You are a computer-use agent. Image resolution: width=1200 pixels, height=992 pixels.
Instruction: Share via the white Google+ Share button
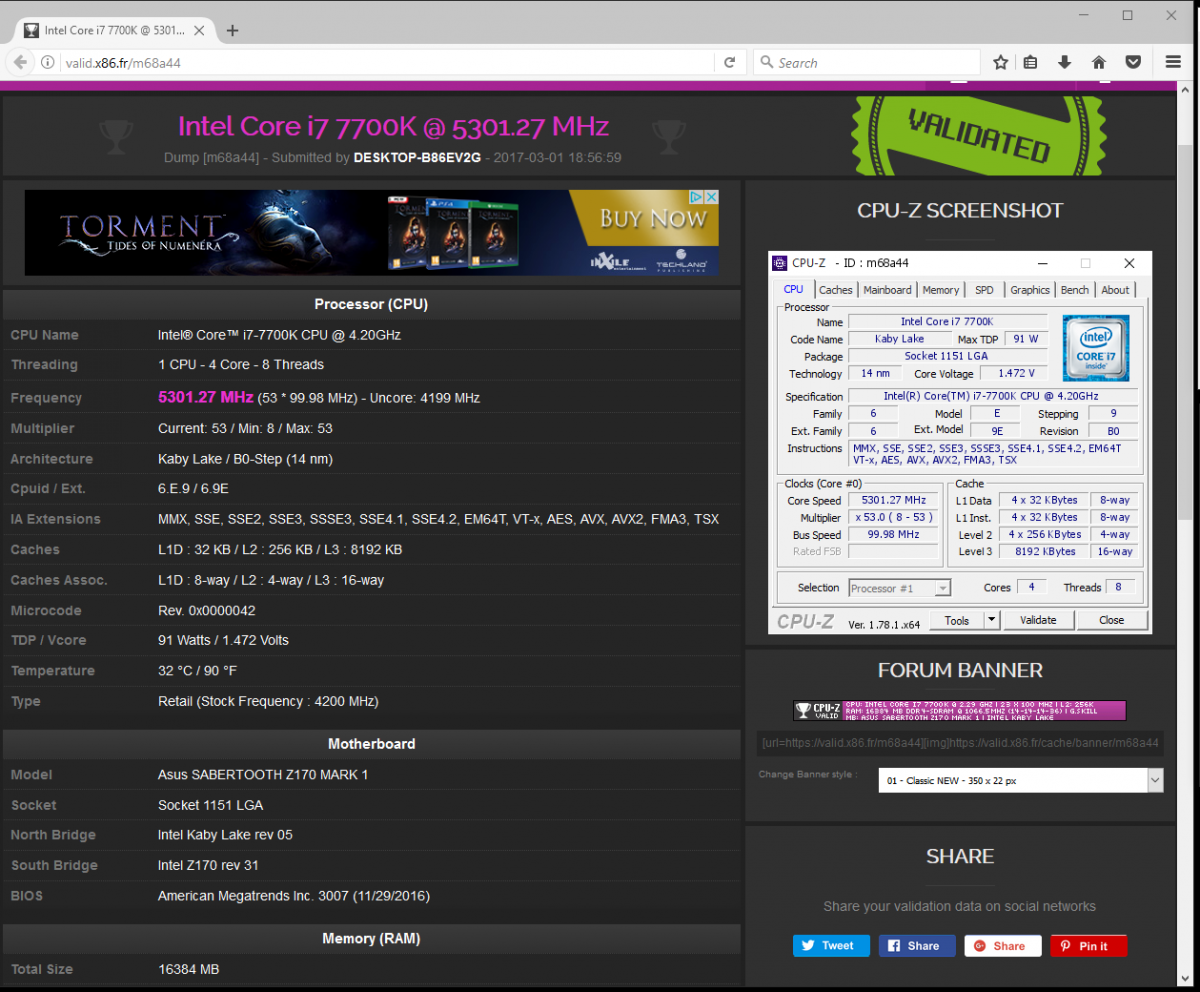coord(1003,946)
